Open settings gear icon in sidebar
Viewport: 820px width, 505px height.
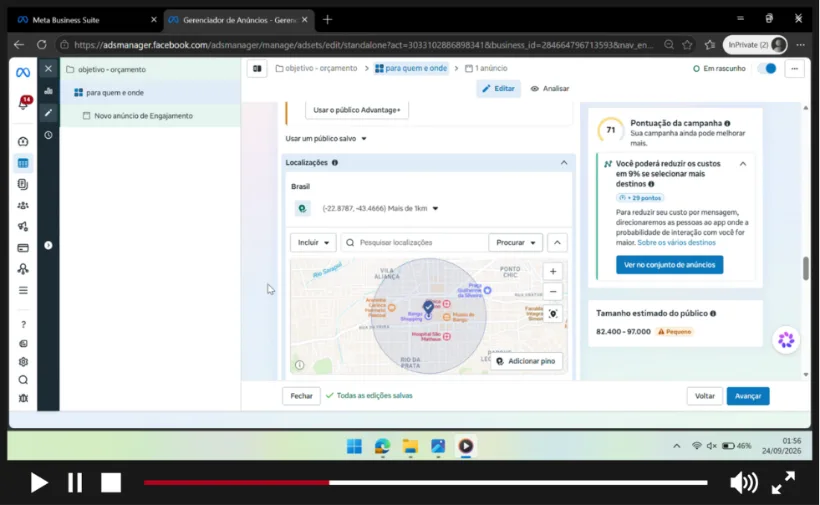click(23, 362)
